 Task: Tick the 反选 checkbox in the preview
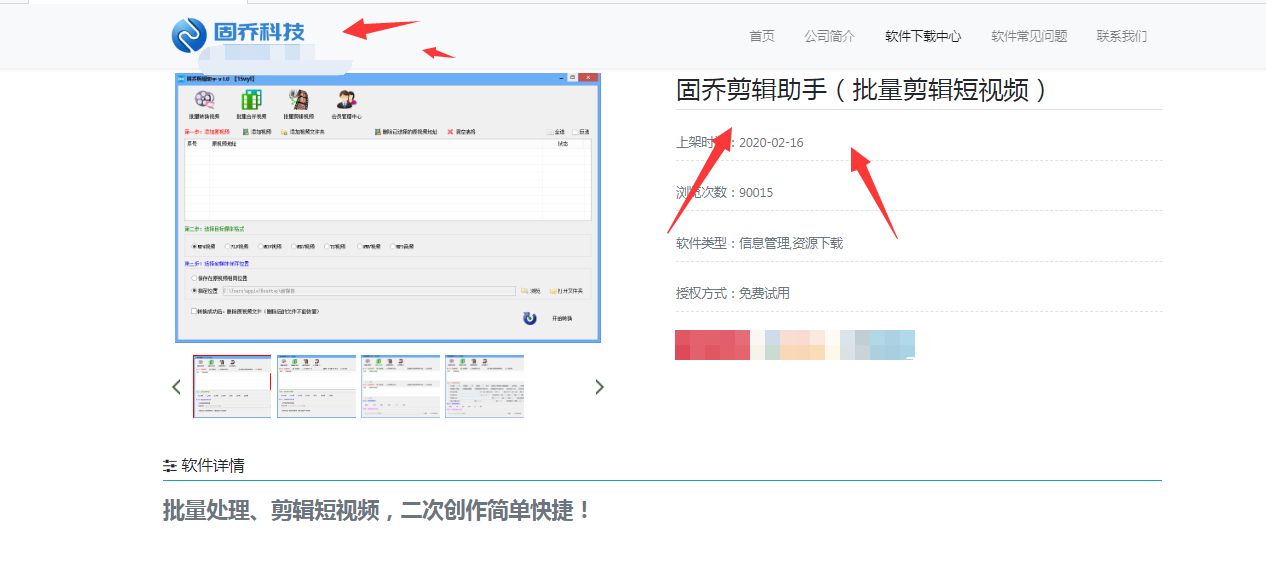(x=576, y=132)
